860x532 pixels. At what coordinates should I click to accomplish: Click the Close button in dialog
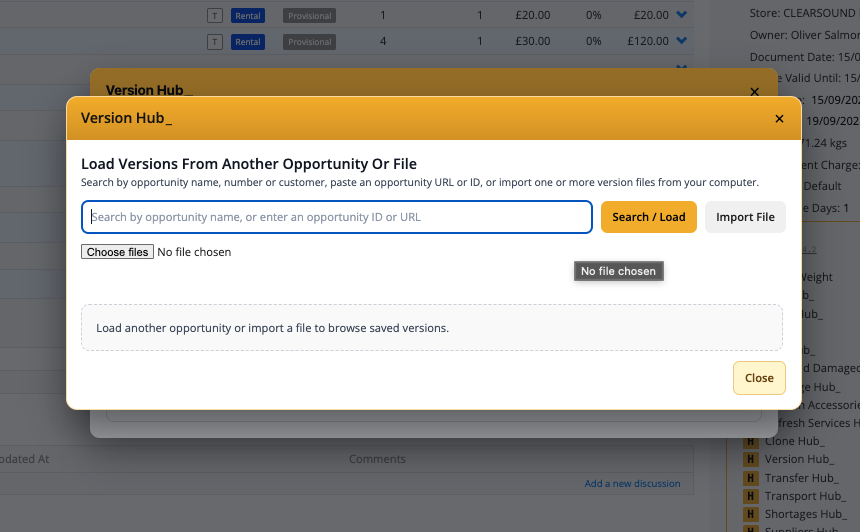(759, 378)
